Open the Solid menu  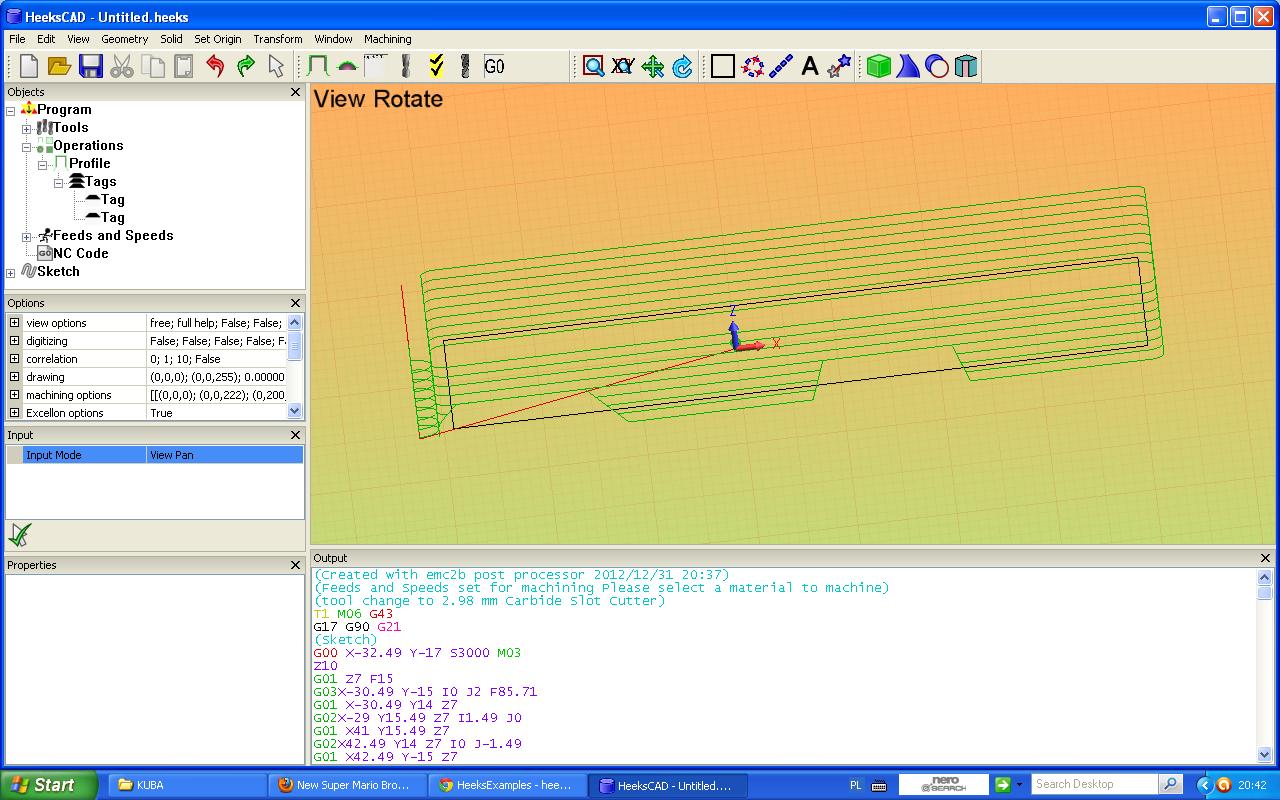click(x=171, y=39)
